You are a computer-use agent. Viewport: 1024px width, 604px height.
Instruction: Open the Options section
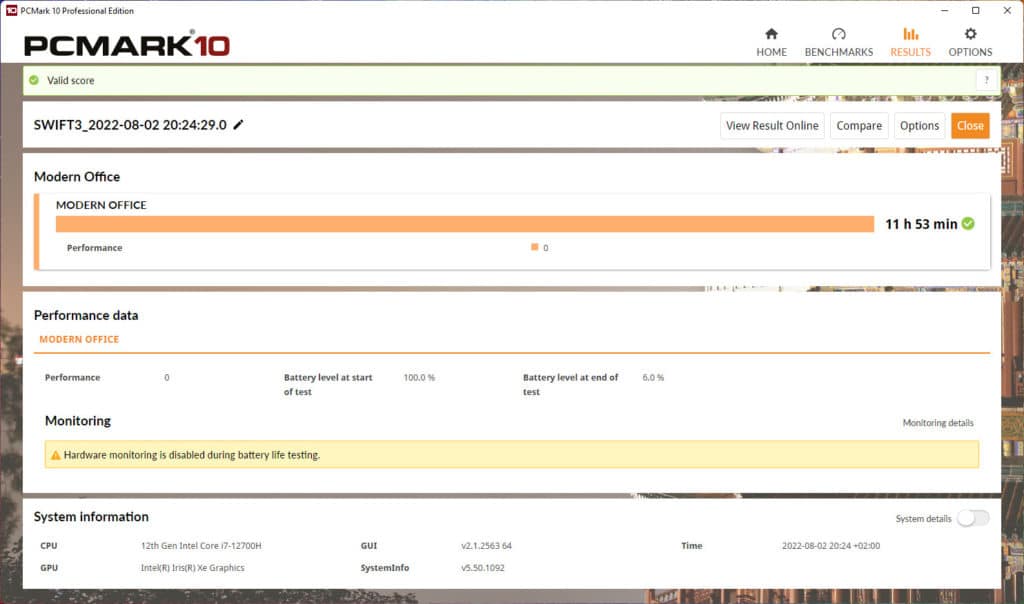(x=970, y=42)
